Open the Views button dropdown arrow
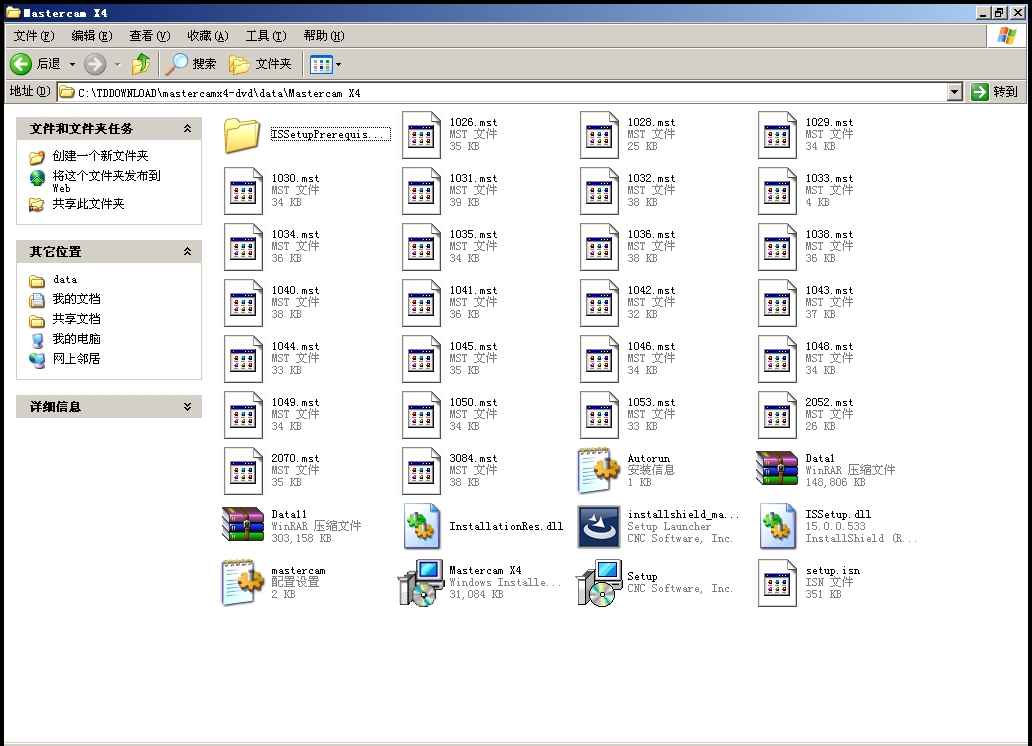The height and width of the screenshot is (746, 1032). click(338, 65)
